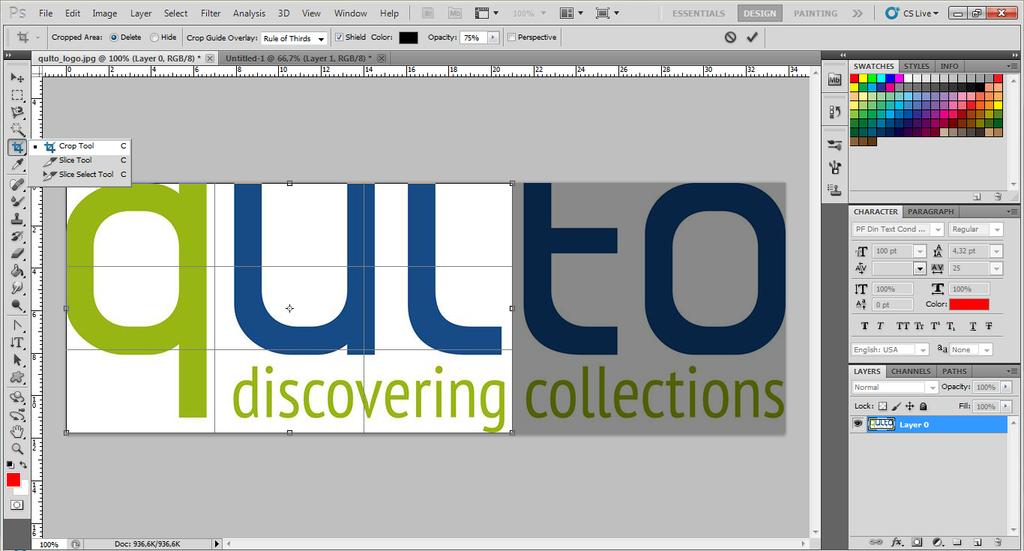1024x551 pixels.
Task: Choose Delete for Cropped Area
Action: coord(114,37)
